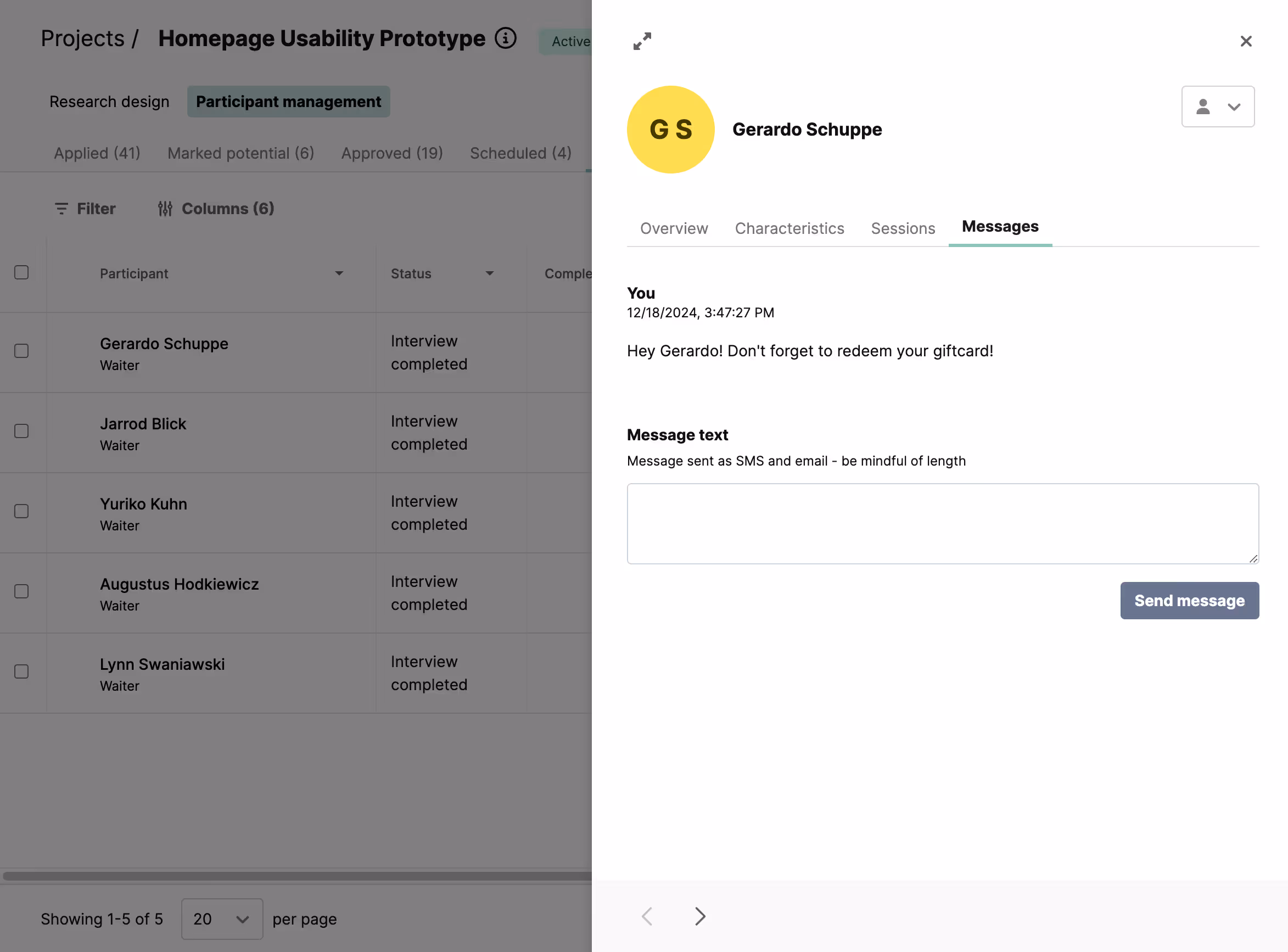
Task: Open the participant actions person dropdown
Action: point(1218,107)
